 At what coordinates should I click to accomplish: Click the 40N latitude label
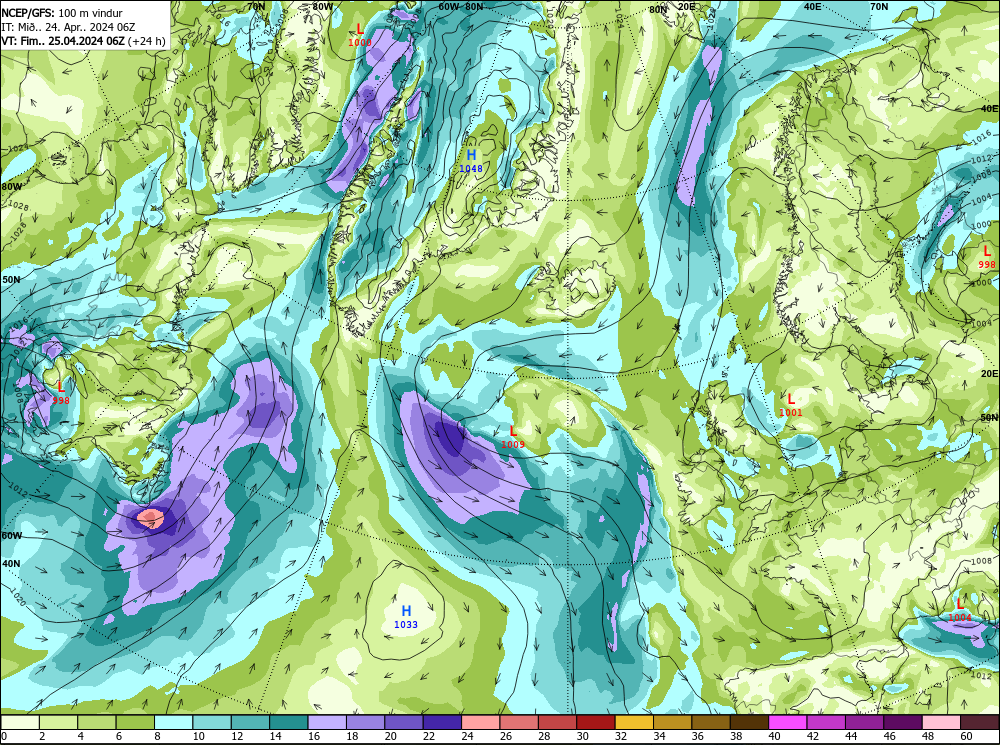(x=11, y=564)
